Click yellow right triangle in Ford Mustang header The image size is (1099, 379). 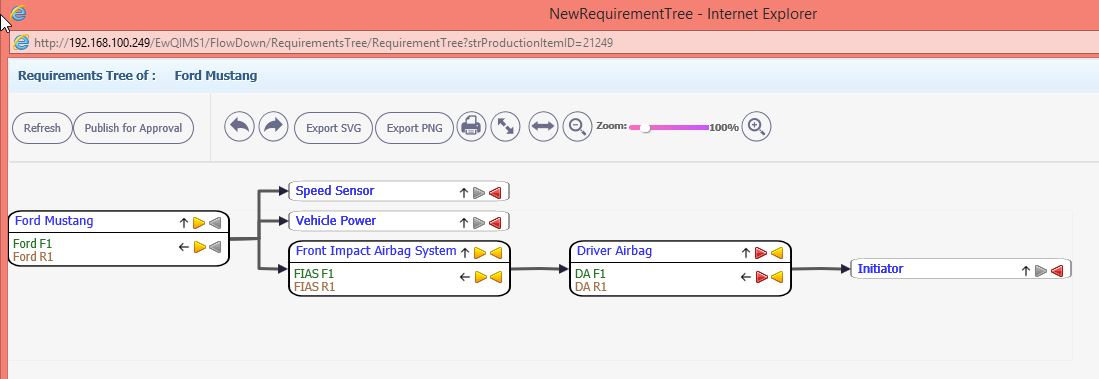199,223
